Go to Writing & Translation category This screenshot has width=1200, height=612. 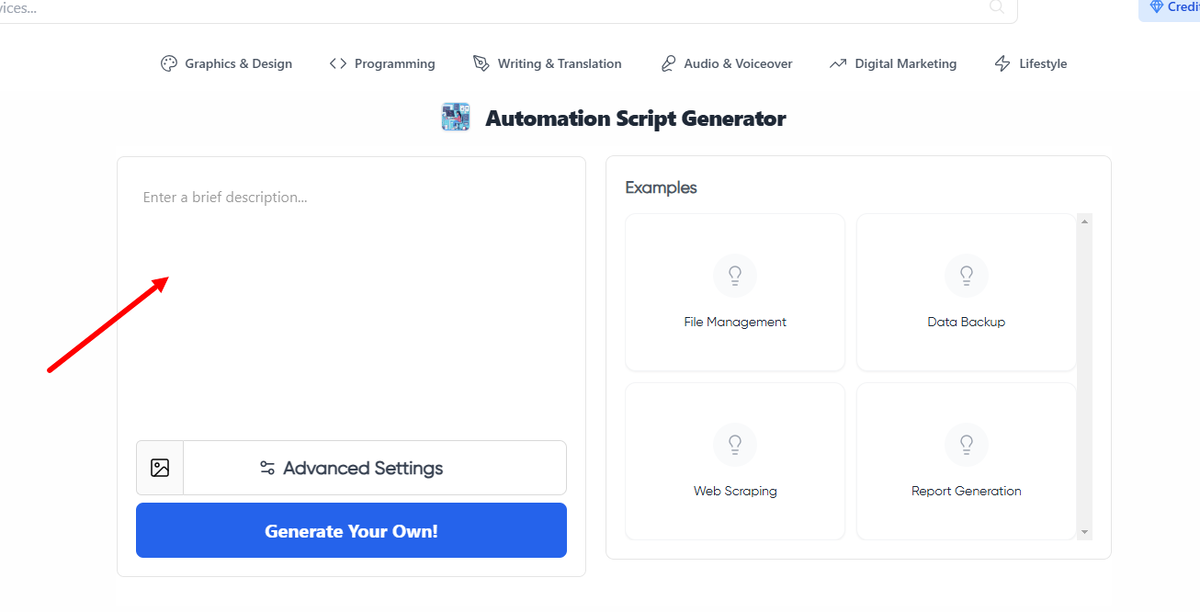pyautogui.click(x=559, y=64)
